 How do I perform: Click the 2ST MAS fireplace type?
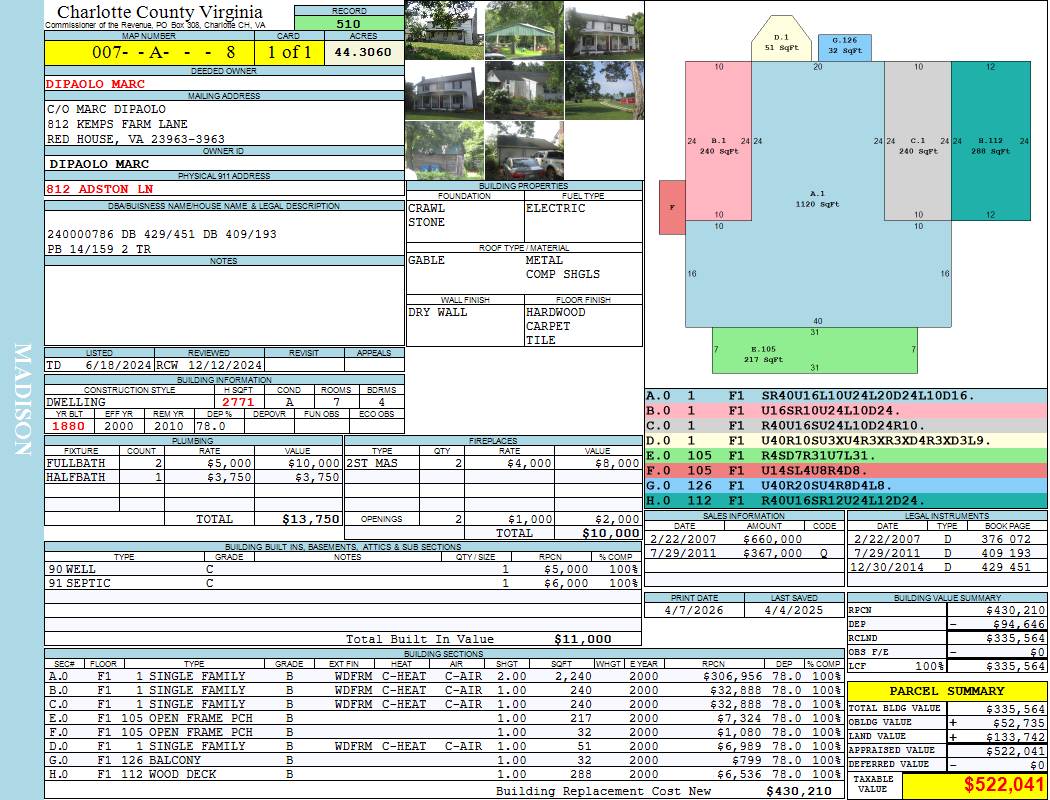(x=372, y=463)
